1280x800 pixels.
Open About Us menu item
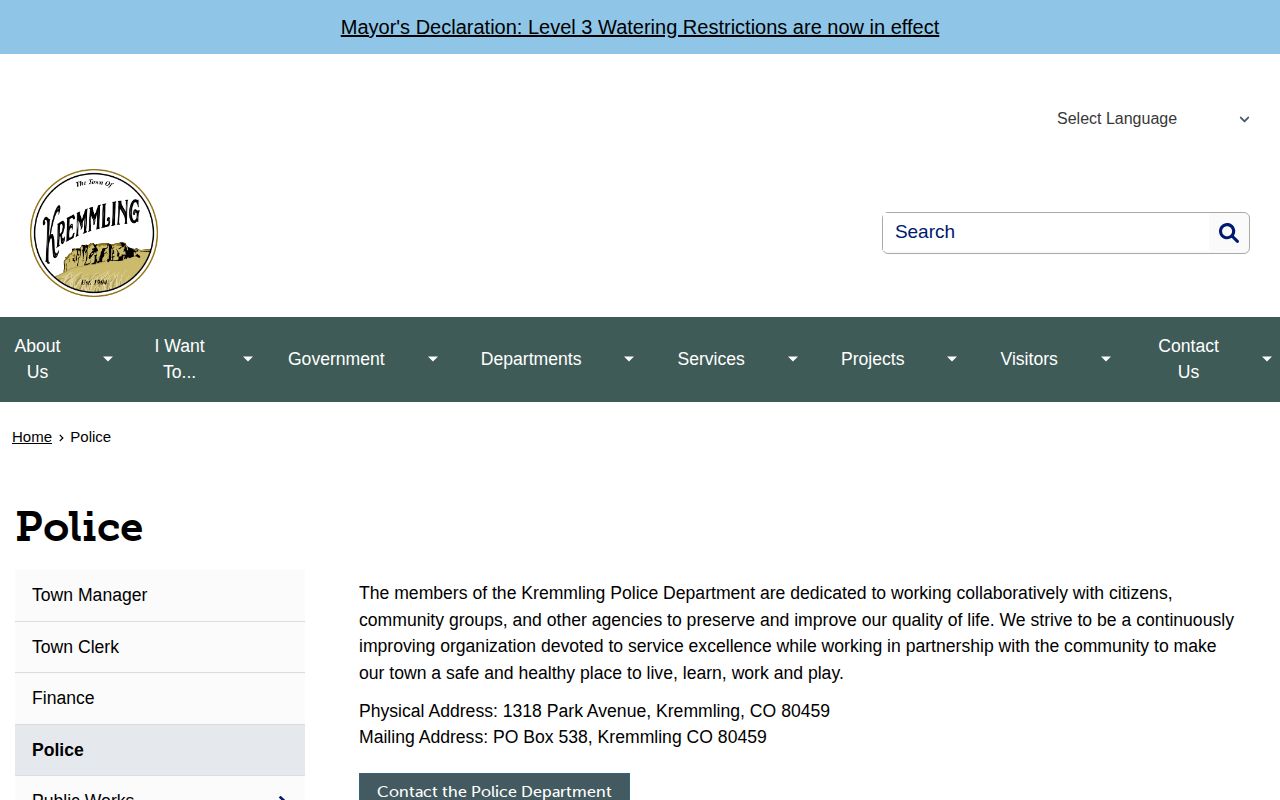(38, 359)
